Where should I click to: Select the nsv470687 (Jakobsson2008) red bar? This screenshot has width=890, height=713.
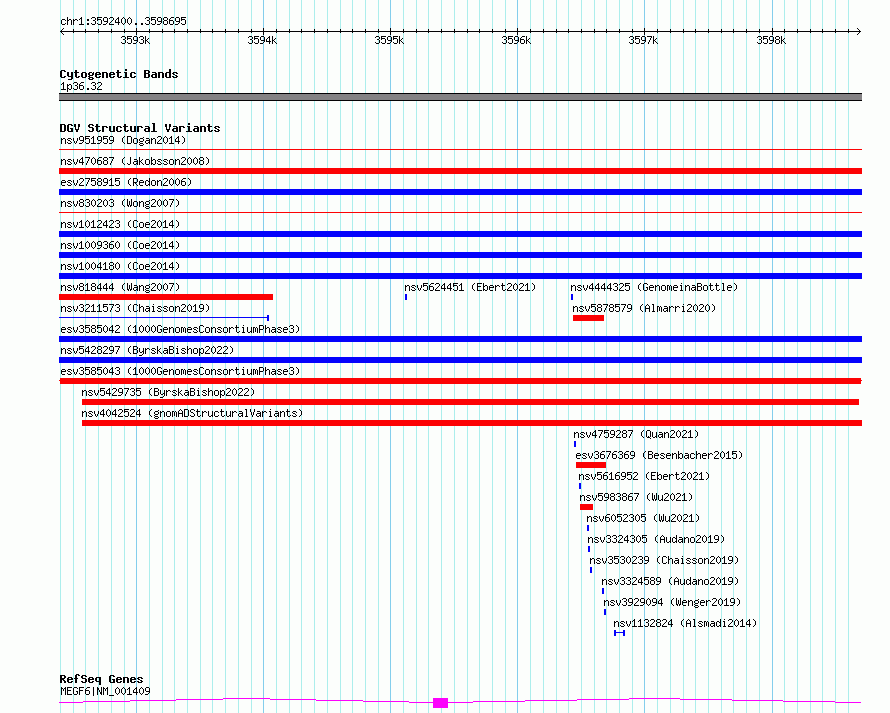point(460,171)
